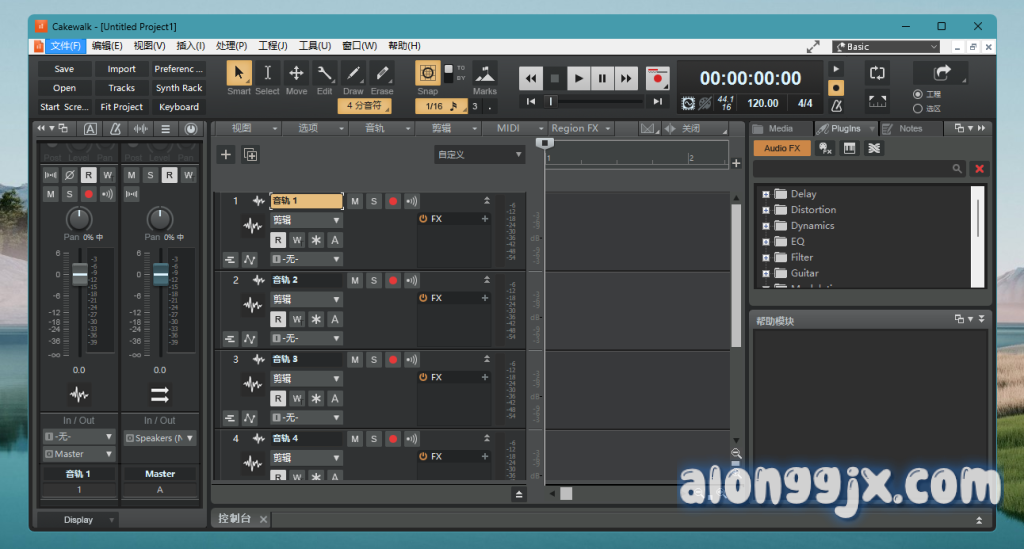Open the 文件(F) menu

pyautogui.click(x=66, y=46)
